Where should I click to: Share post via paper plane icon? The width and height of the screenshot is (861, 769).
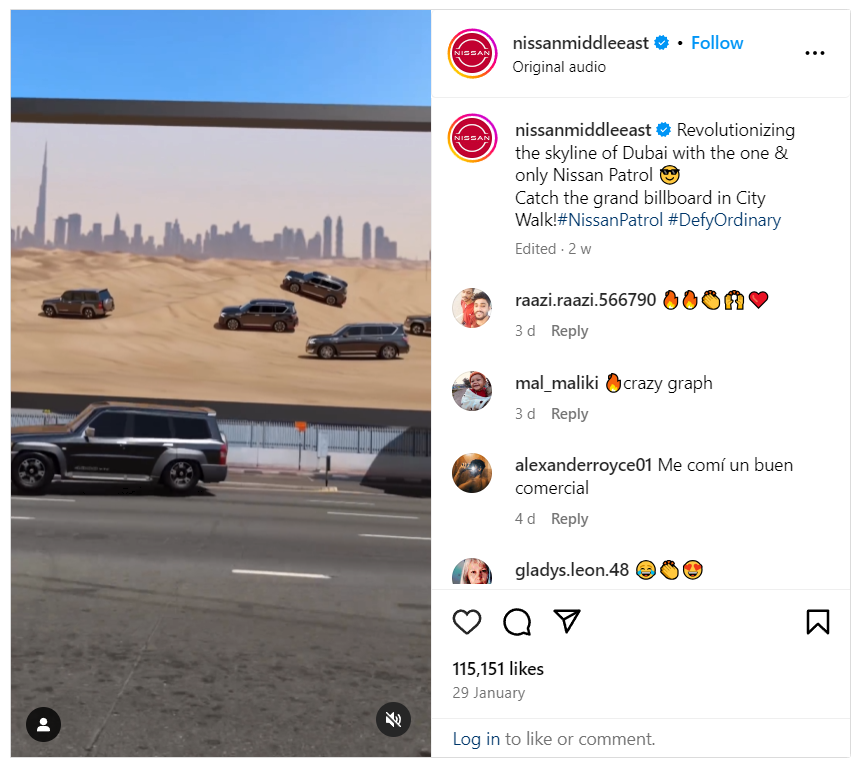pyautogui.click(x=567, y=621)
